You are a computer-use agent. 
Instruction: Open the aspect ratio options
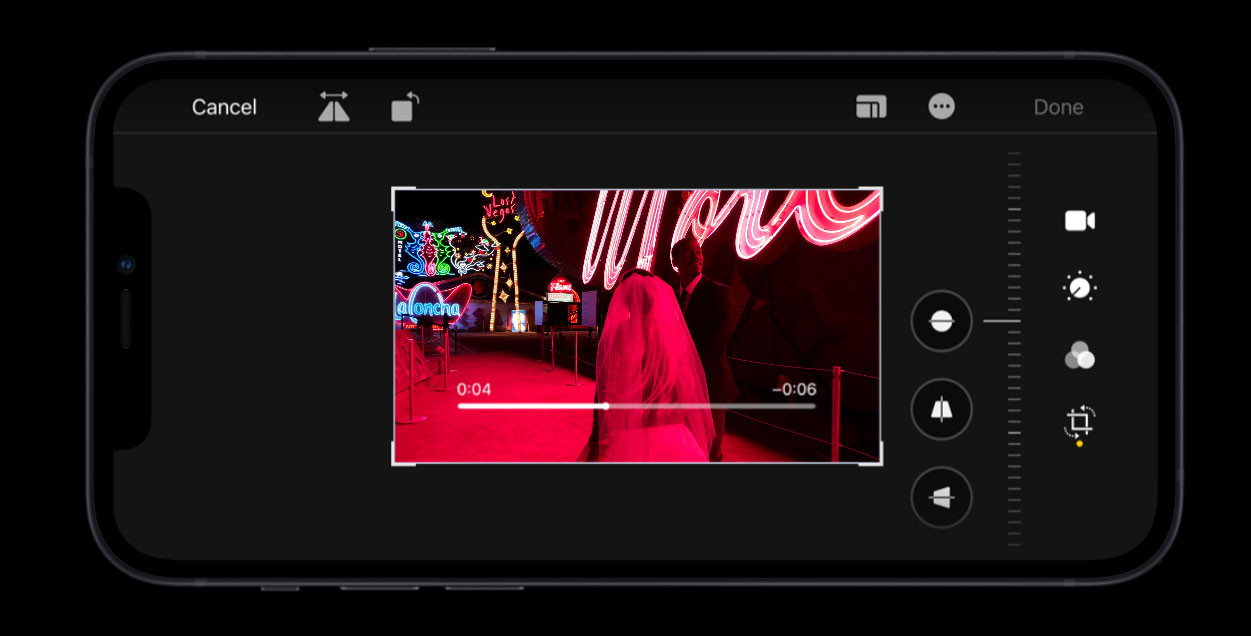point(871,107)
